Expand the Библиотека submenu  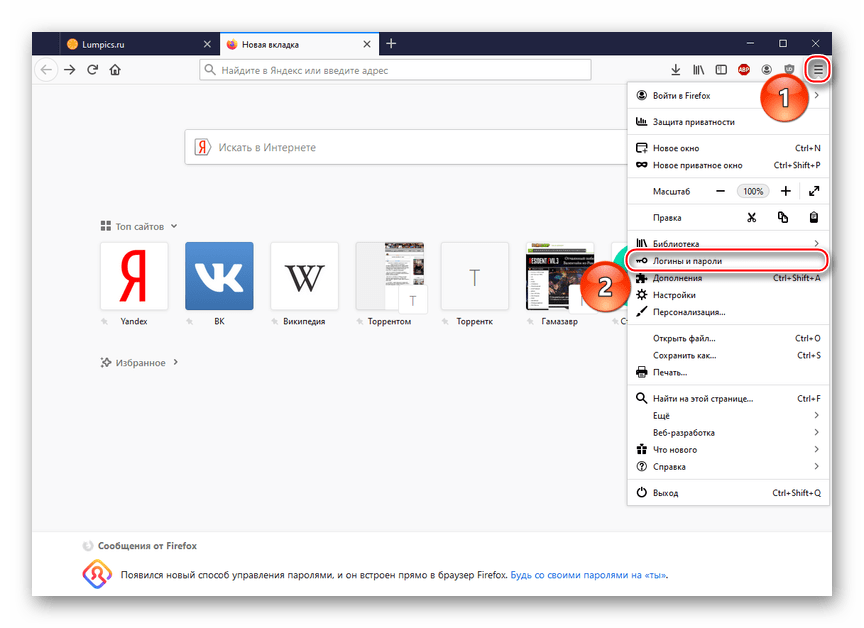pyautogui.click(x=728, y=243)
